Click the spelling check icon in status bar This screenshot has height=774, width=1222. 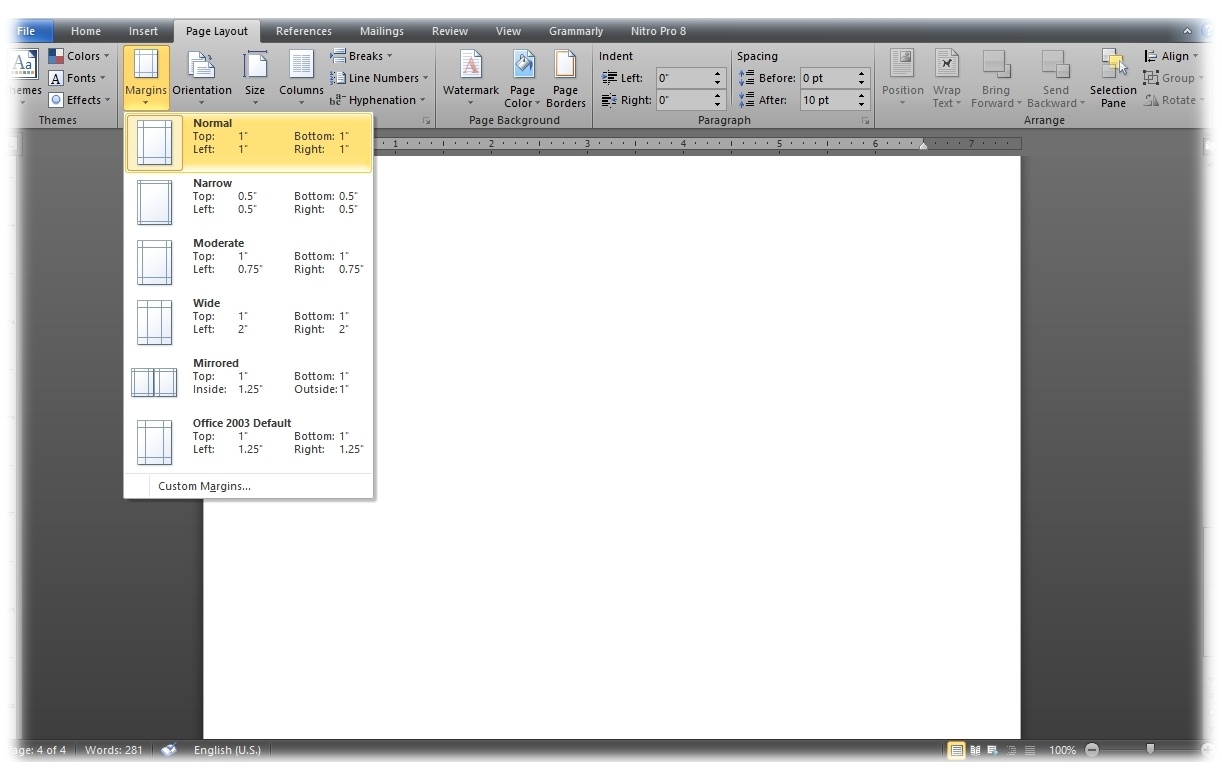pos(168,750)
